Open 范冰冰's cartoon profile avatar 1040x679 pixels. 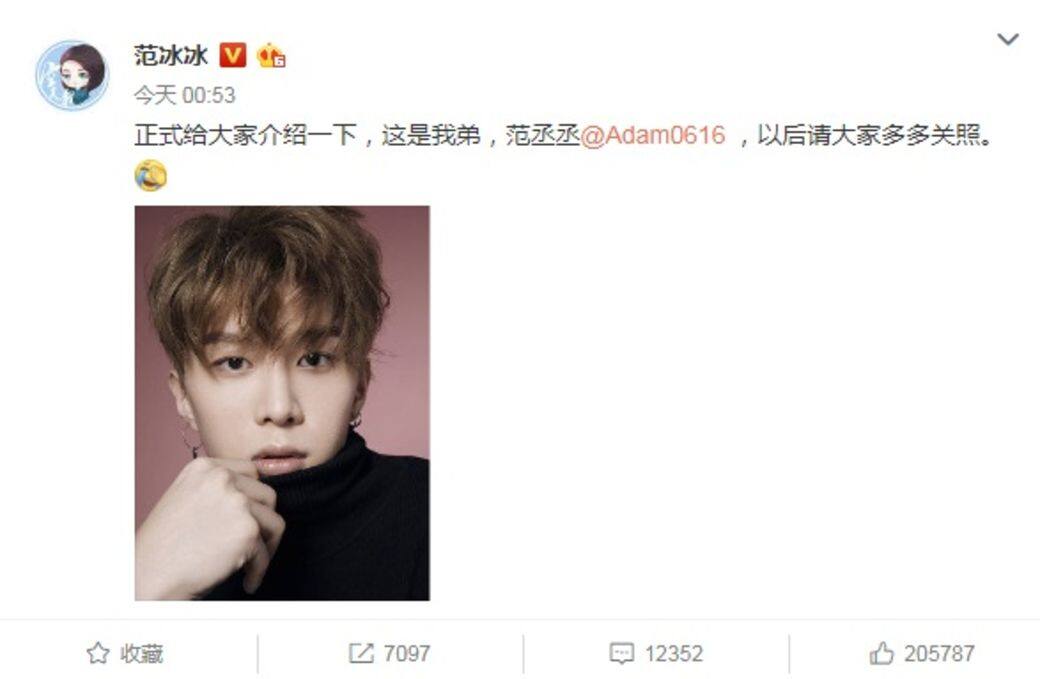pos(72,75)
